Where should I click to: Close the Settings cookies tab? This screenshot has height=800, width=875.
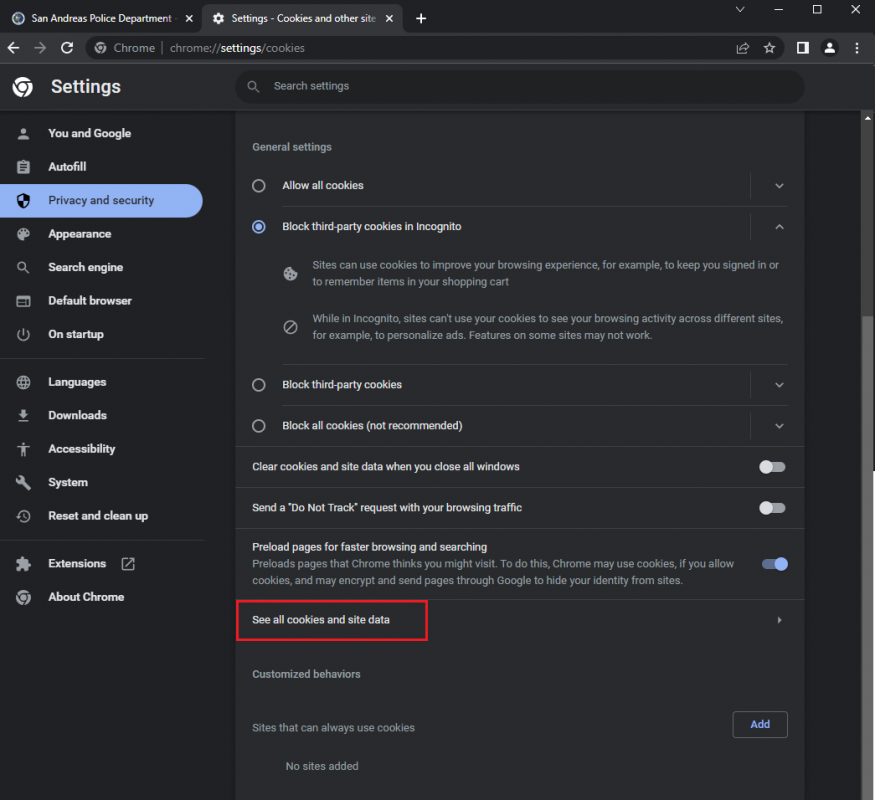click(390, 18)
